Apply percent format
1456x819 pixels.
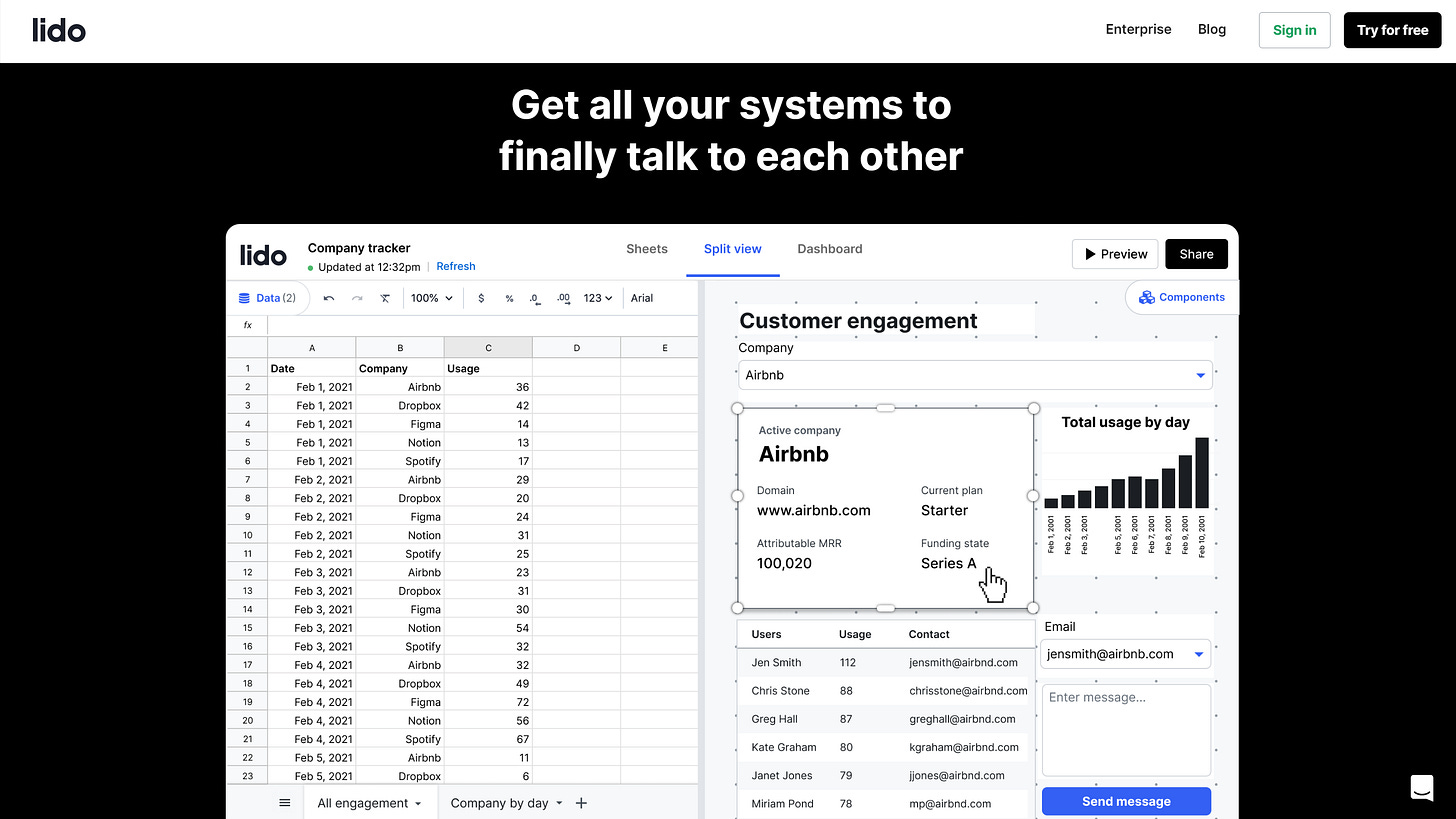coord(509,298)
